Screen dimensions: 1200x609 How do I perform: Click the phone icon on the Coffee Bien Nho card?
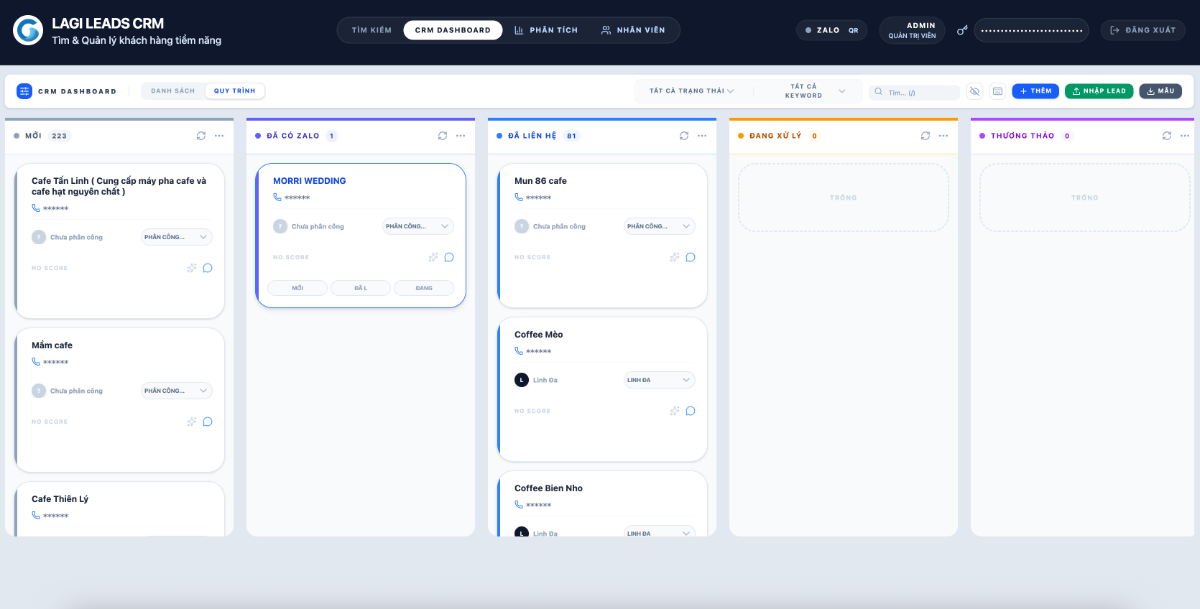click(519, 505)
